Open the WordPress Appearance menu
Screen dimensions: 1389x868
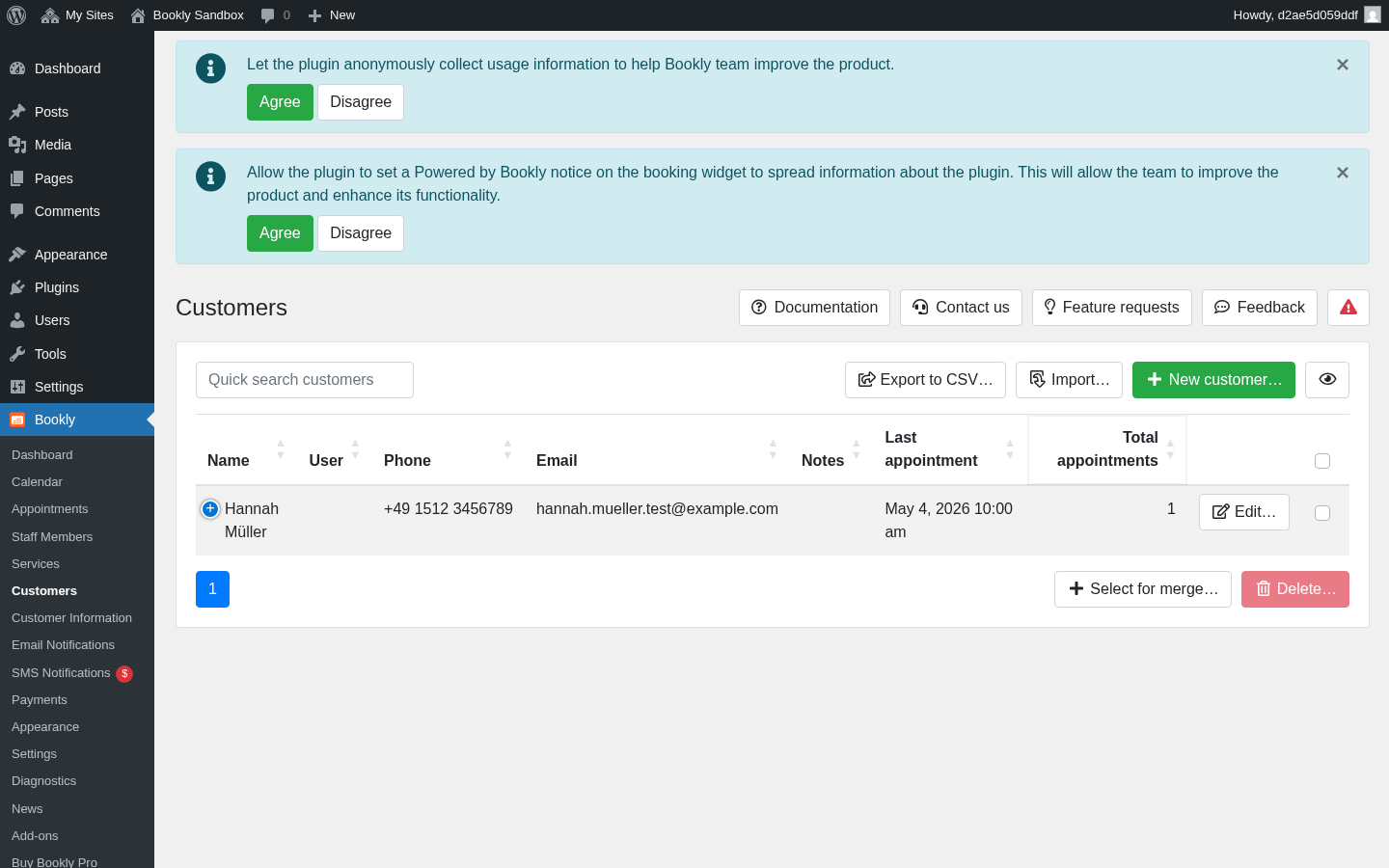(77, 255)
